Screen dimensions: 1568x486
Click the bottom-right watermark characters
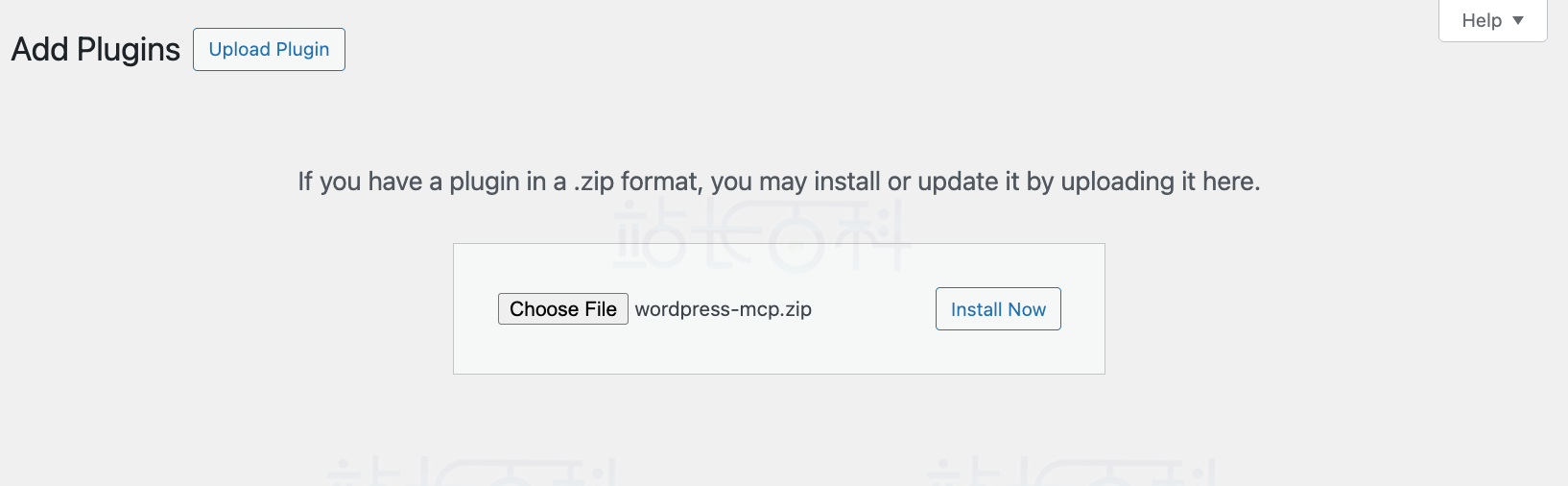pyautogui.click(x=1070, y=473)
